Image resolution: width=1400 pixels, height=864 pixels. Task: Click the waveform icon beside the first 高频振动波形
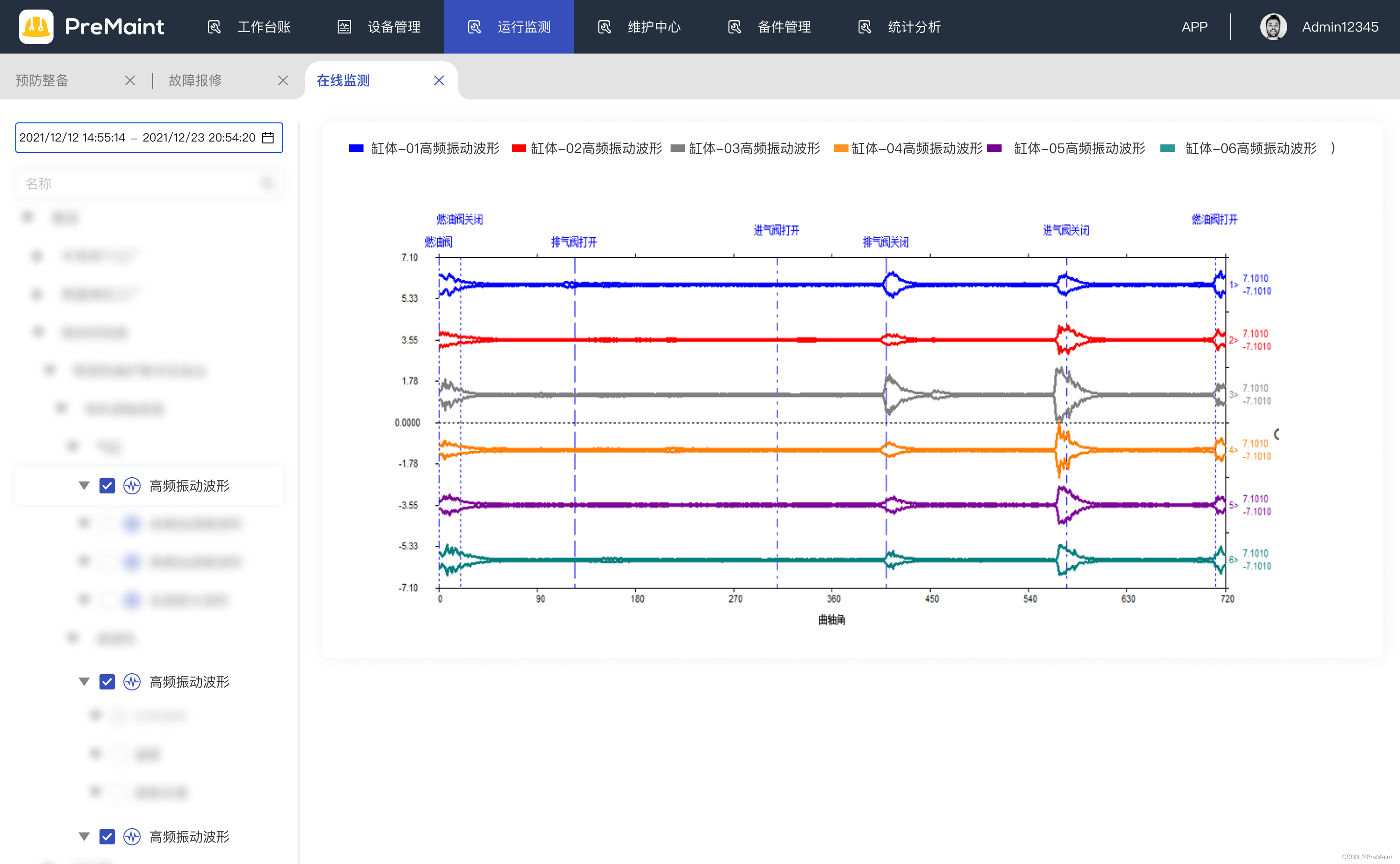[x=132, y=486]
